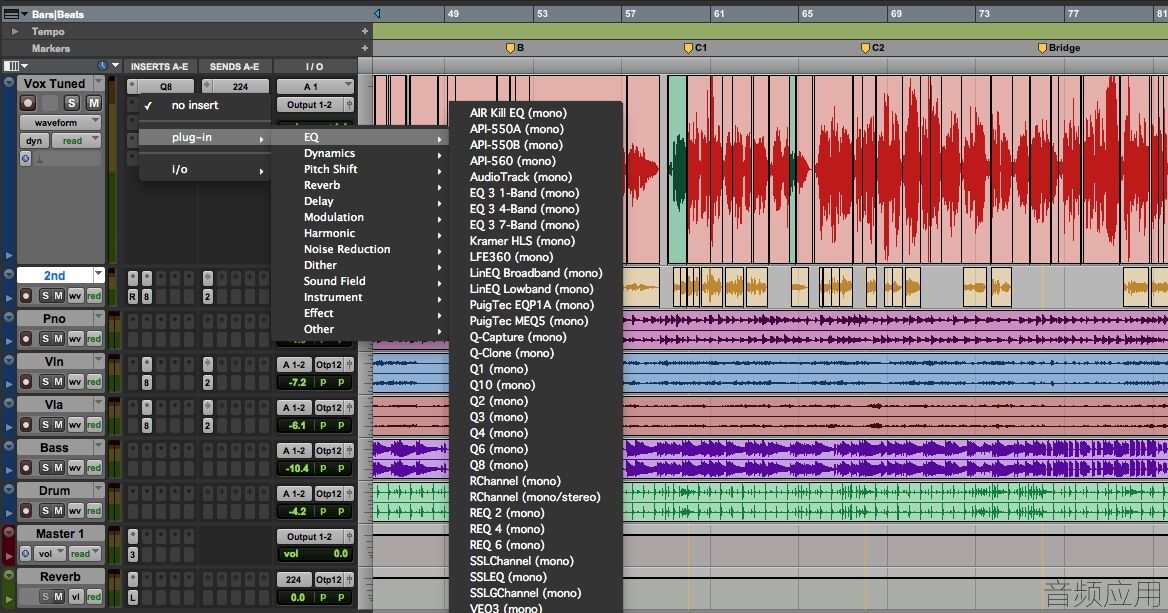
Task: Record-arm the Pno track
Action: (x=26, y=339)
